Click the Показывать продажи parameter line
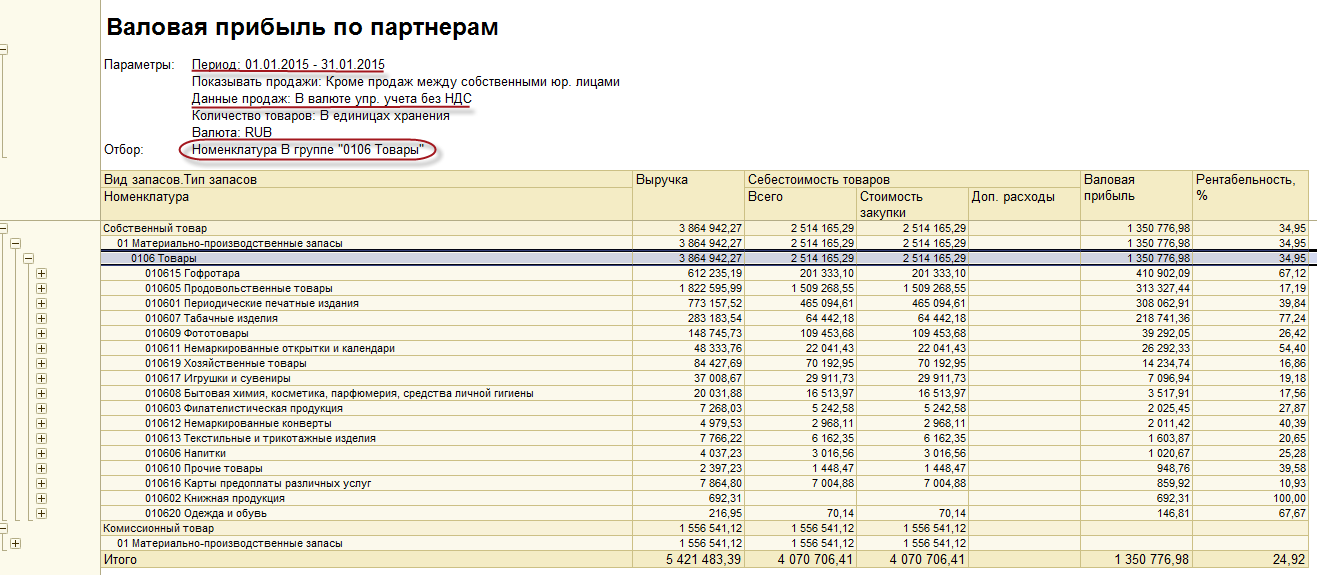 [x=405, y=82]
